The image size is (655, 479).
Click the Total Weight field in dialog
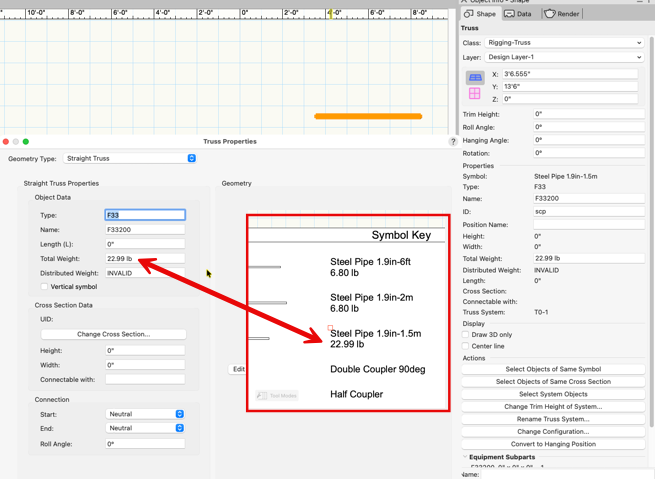[145, 258]
